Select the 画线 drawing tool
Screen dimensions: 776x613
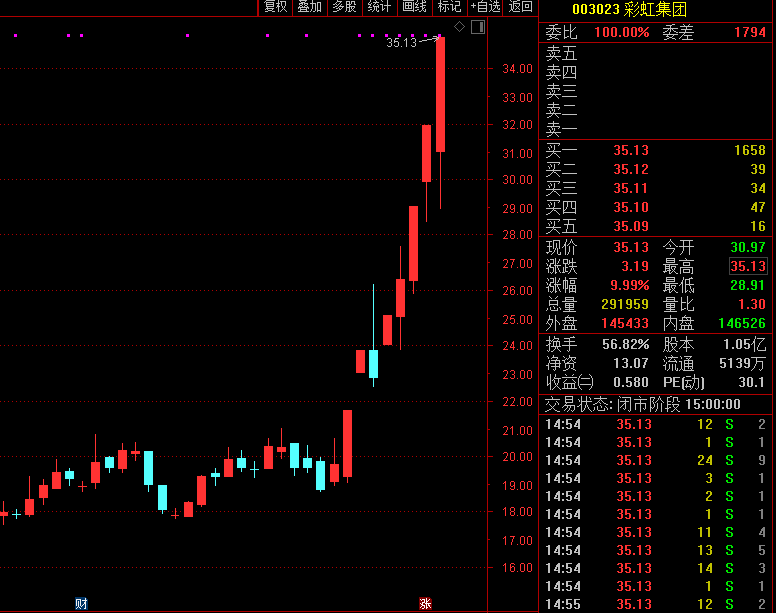414,7
